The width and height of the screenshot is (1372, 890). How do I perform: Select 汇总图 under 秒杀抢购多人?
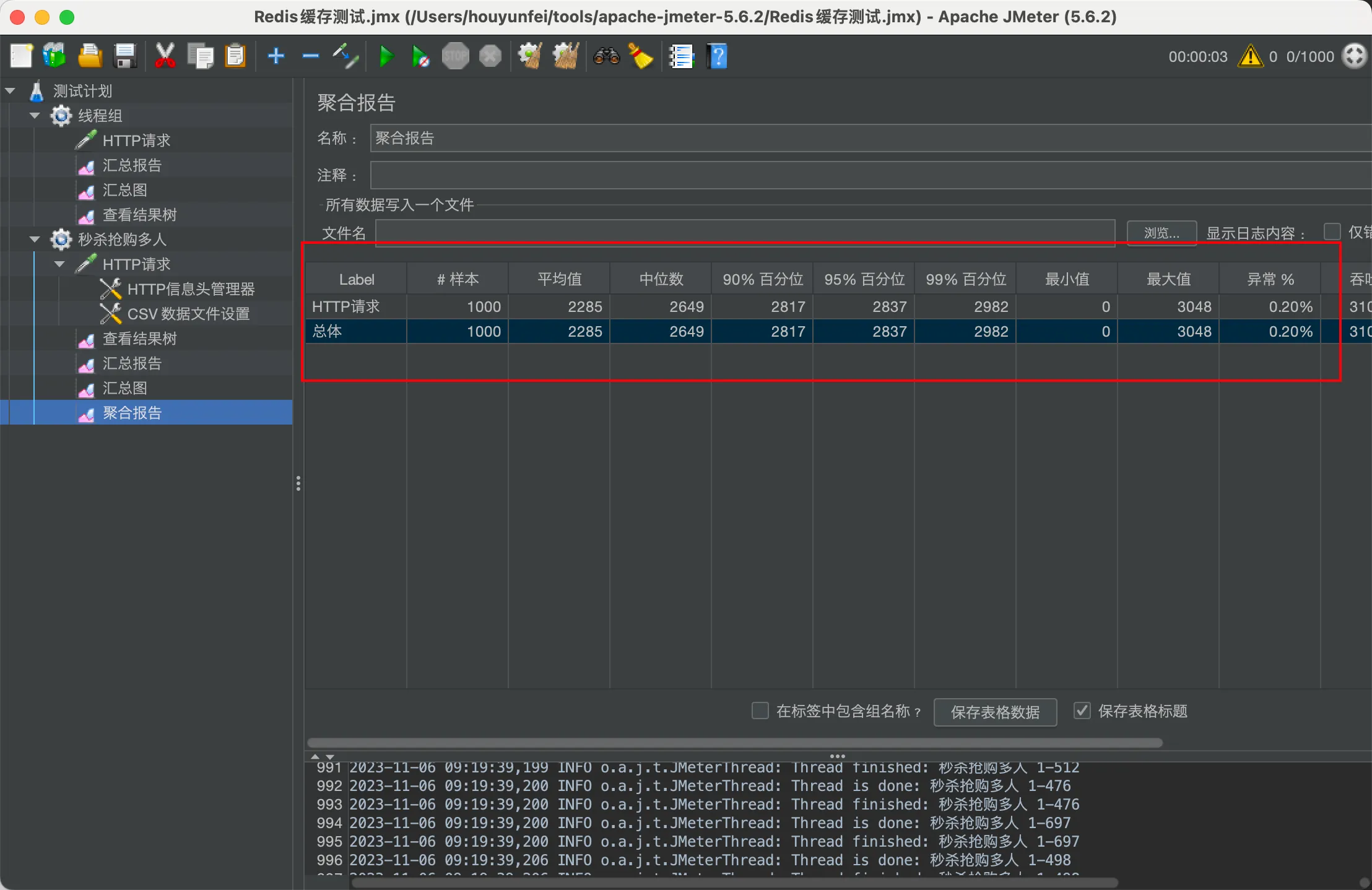pyautogui.click(x=124, y=388)
